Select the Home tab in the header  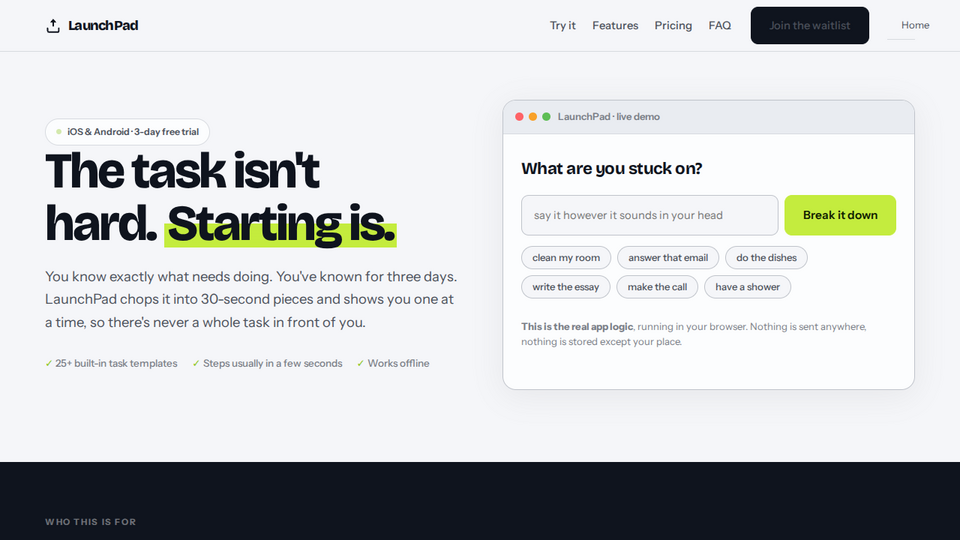(x=915, y=25)
